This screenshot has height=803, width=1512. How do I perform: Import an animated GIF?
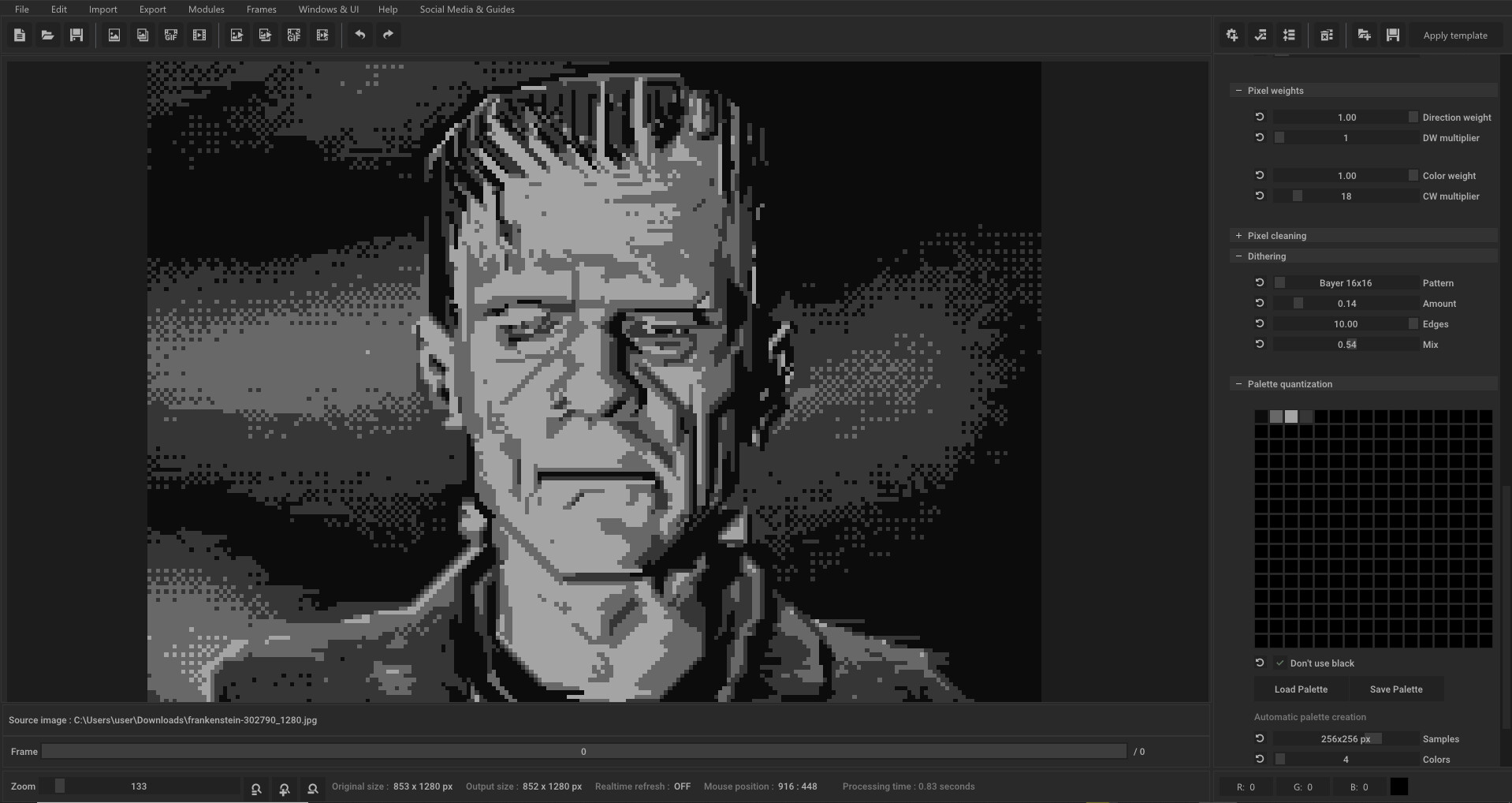point(171,35)
